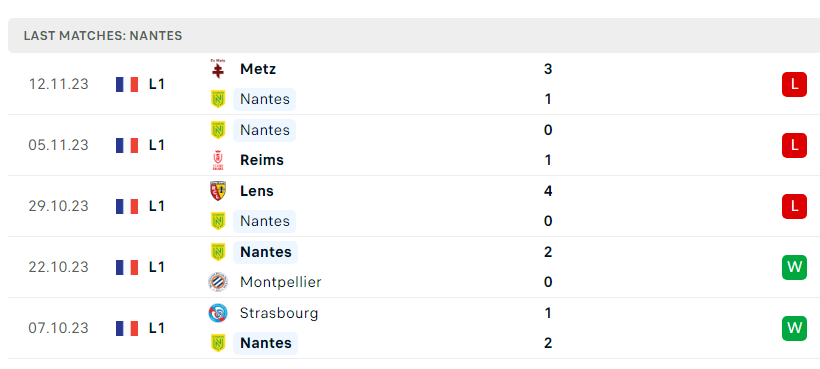Open the Metz team link
820x369 pixels.
[258, 69]
